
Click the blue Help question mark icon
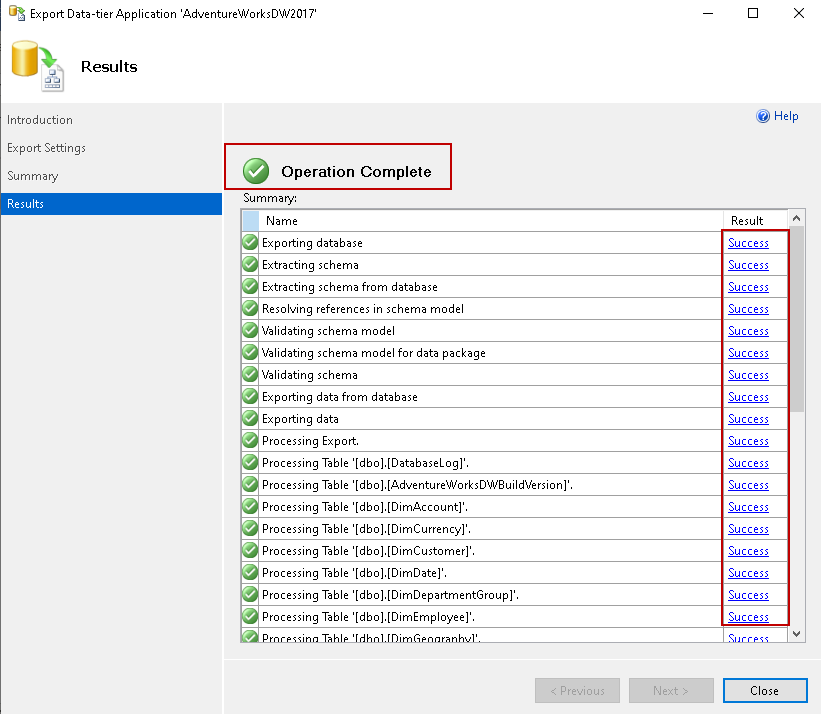[x=763, y=117]
